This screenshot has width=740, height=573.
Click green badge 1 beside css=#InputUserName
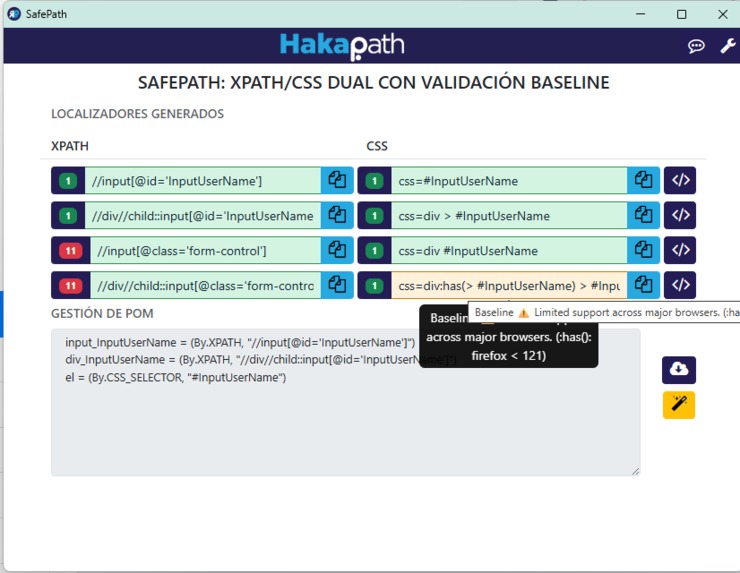(375, 181)
